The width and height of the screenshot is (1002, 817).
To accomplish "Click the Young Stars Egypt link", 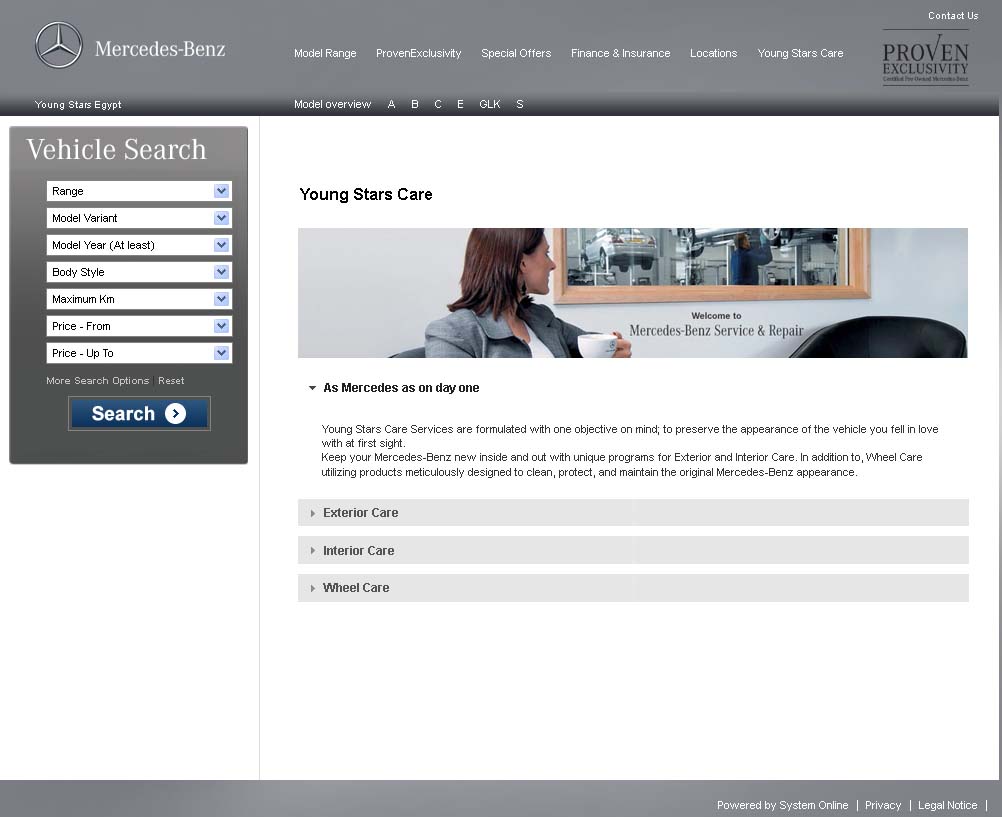I will (78, 105).
